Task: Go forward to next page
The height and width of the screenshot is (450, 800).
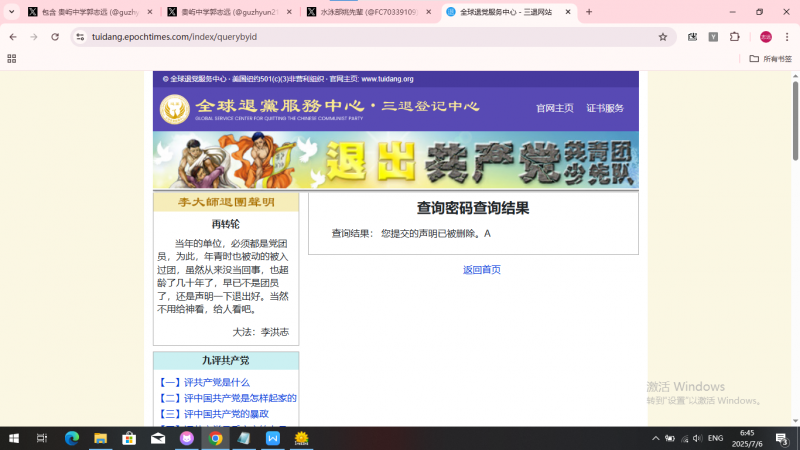Action: (34, 37)
